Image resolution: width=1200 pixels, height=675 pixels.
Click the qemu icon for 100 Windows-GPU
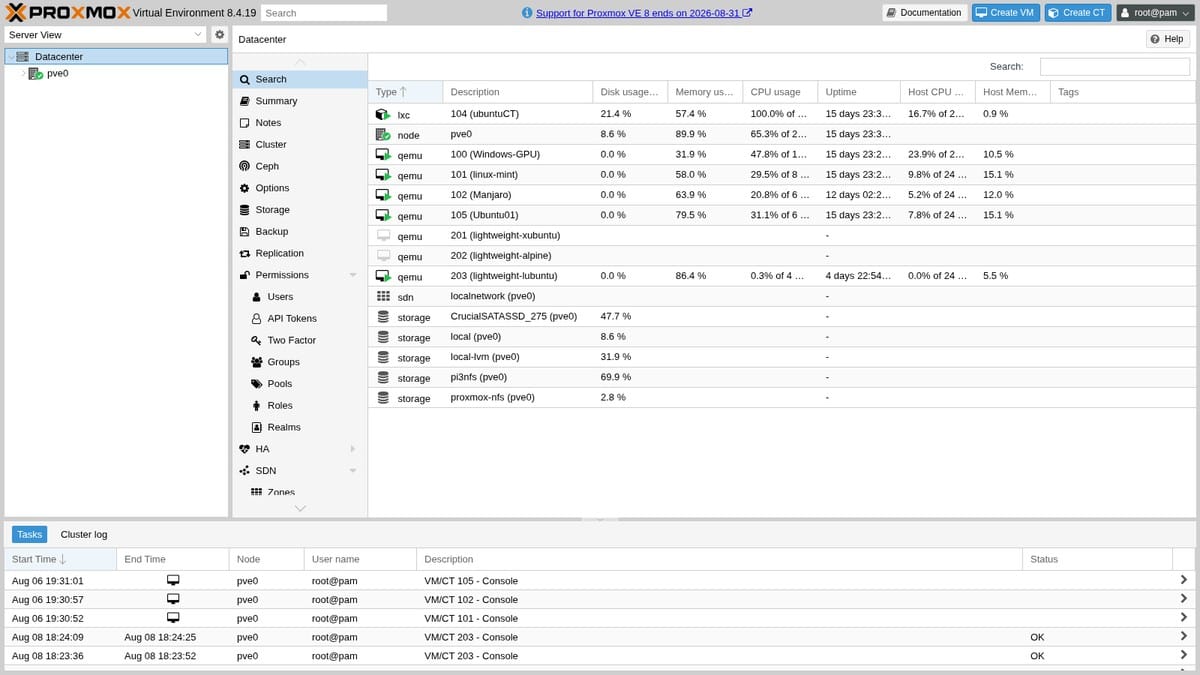pos(383,155)
